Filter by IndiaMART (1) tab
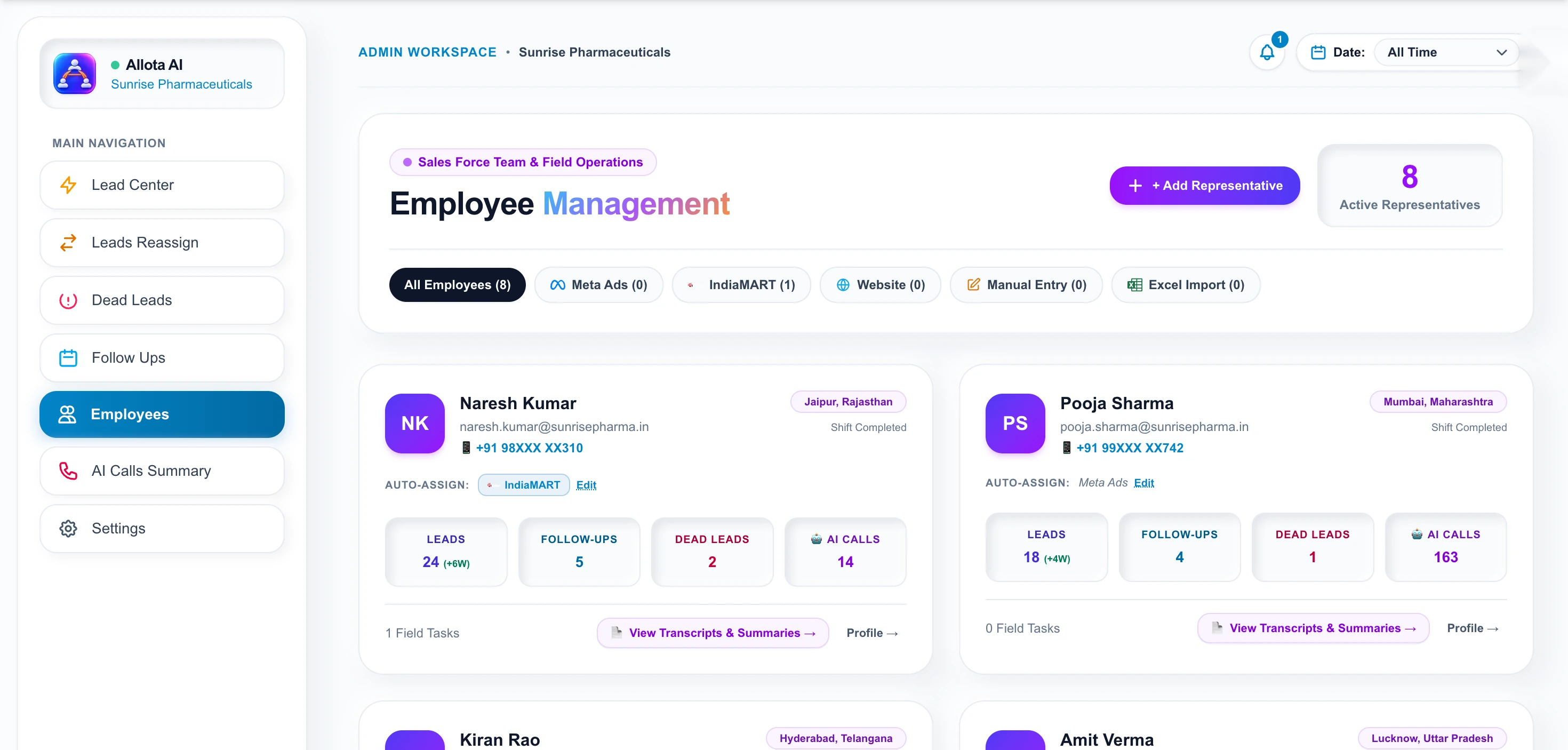 (741, 285)
